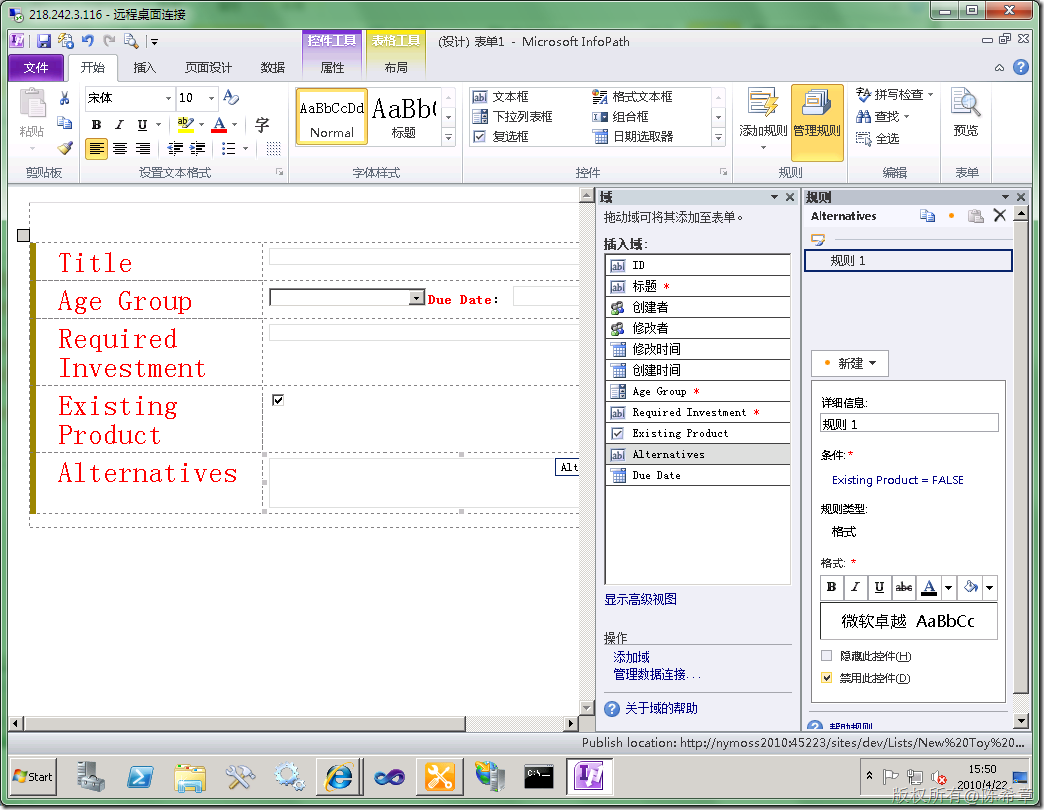Toggle Underline in the rule format toolbar
Screen dimensions: 1044x810
[x=879, y=587]
